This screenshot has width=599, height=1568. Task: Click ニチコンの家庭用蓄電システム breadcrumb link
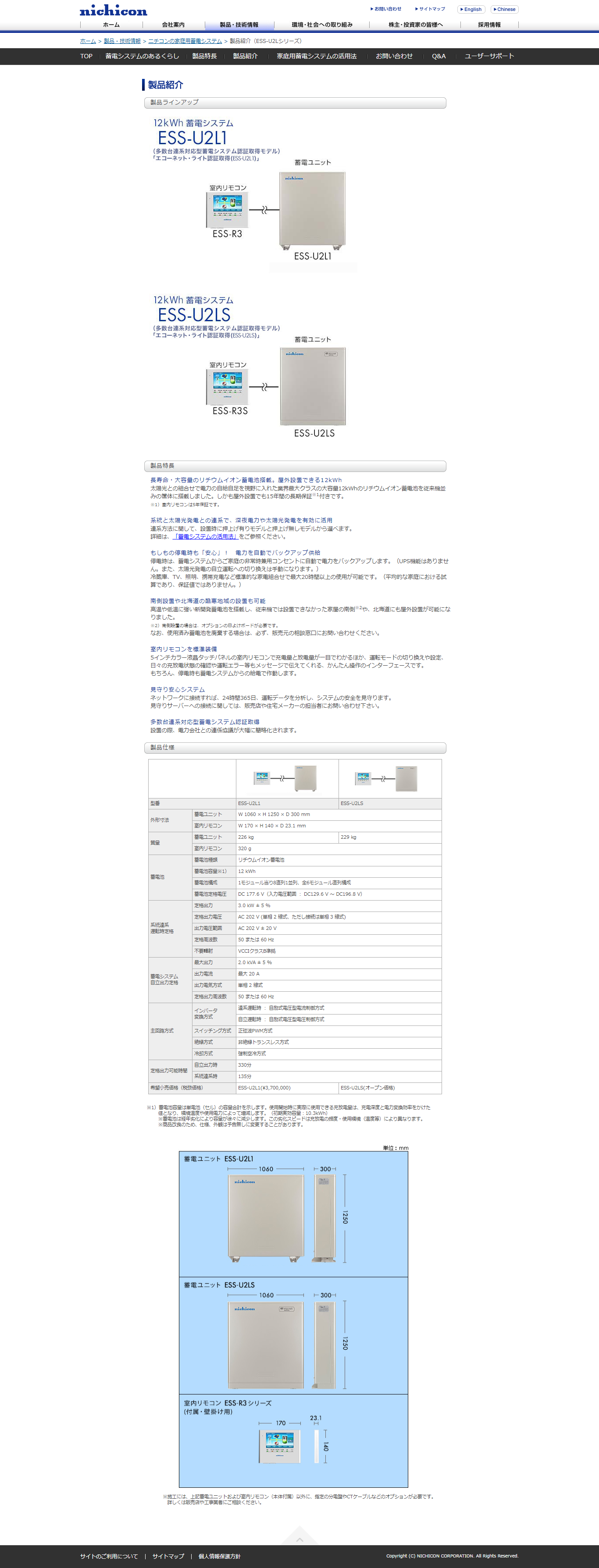[x=185, y=41]
